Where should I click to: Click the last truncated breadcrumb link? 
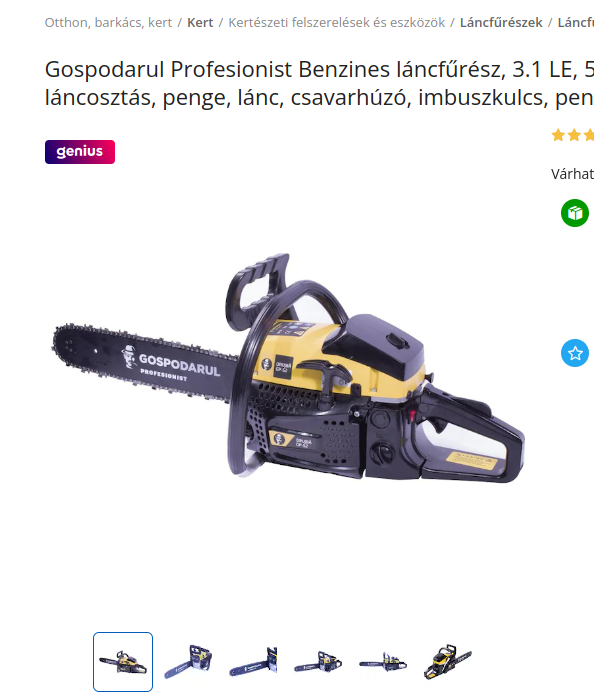tap(575, 23)
